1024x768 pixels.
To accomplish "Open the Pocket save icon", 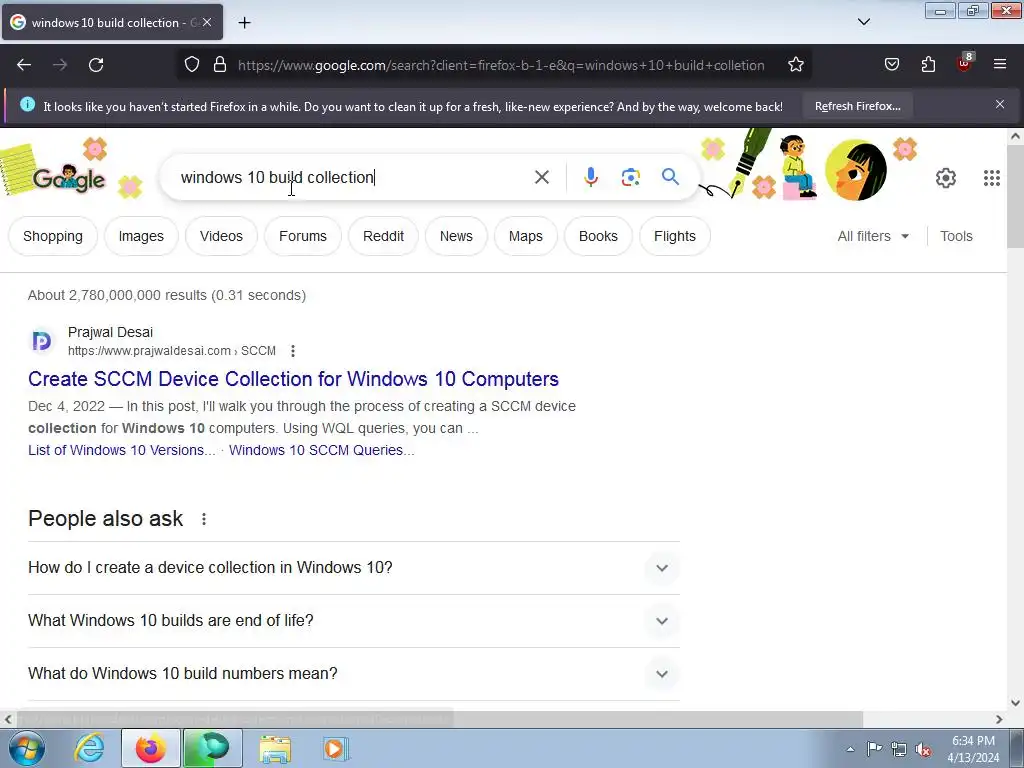I will (891, 64).
